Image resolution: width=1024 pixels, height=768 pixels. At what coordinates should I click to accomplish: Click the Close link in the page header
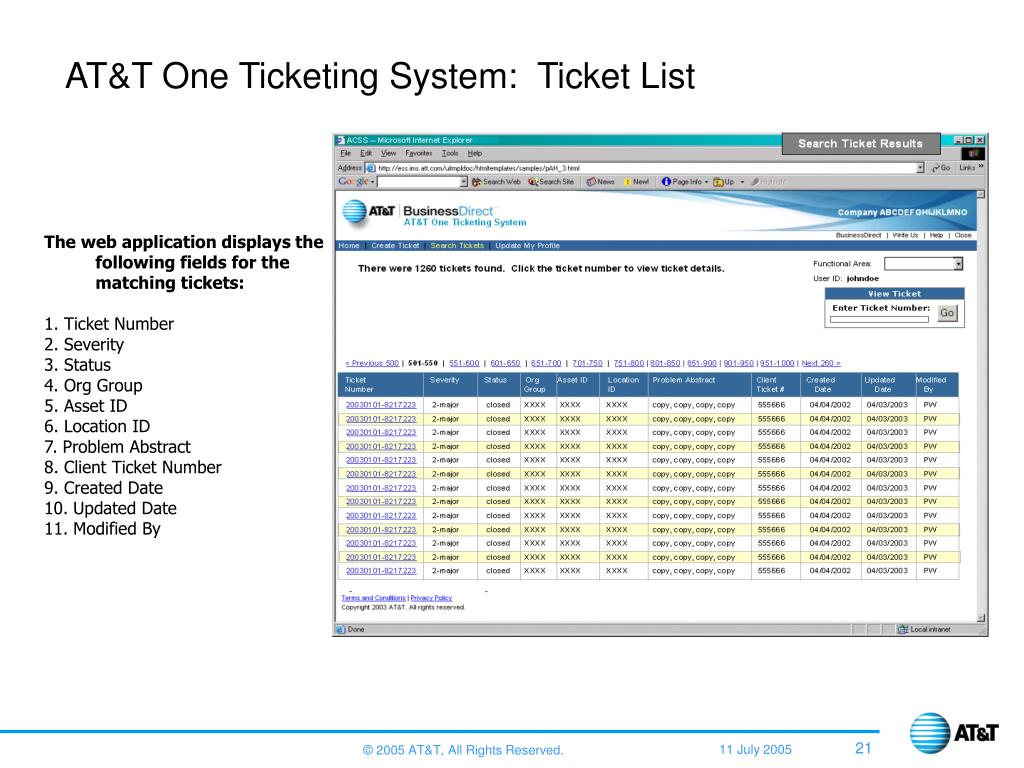(x=963, y=235)
